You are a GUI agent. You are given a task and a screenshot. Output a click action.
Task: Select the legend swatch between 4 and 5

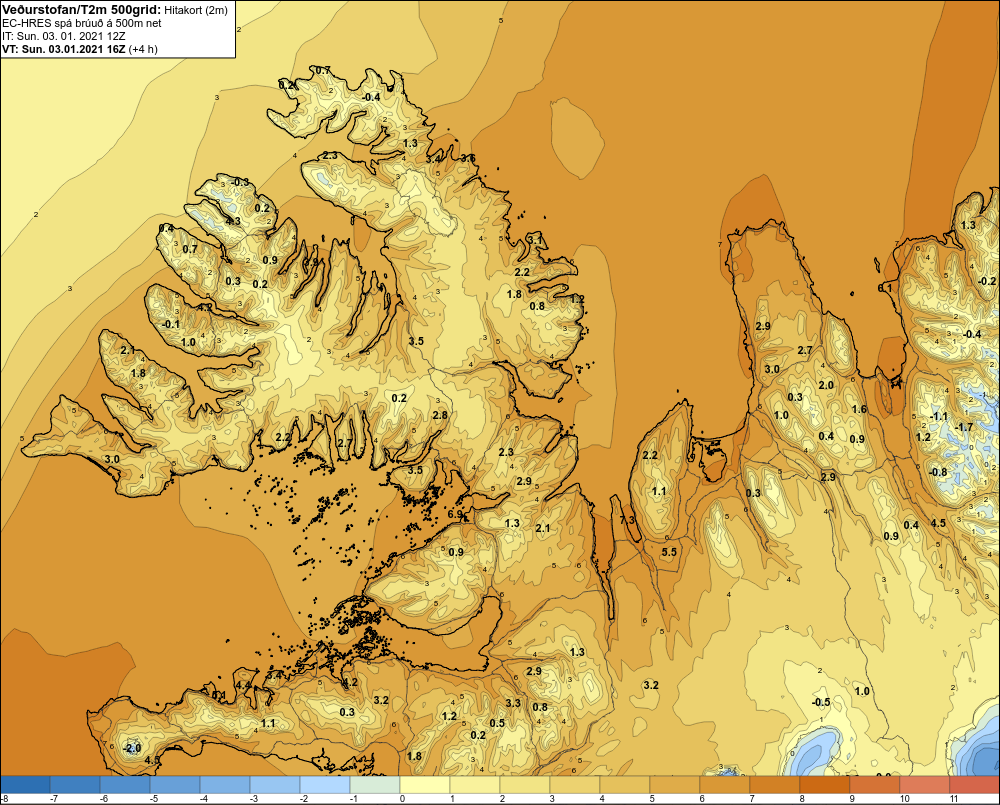[625, 785]
